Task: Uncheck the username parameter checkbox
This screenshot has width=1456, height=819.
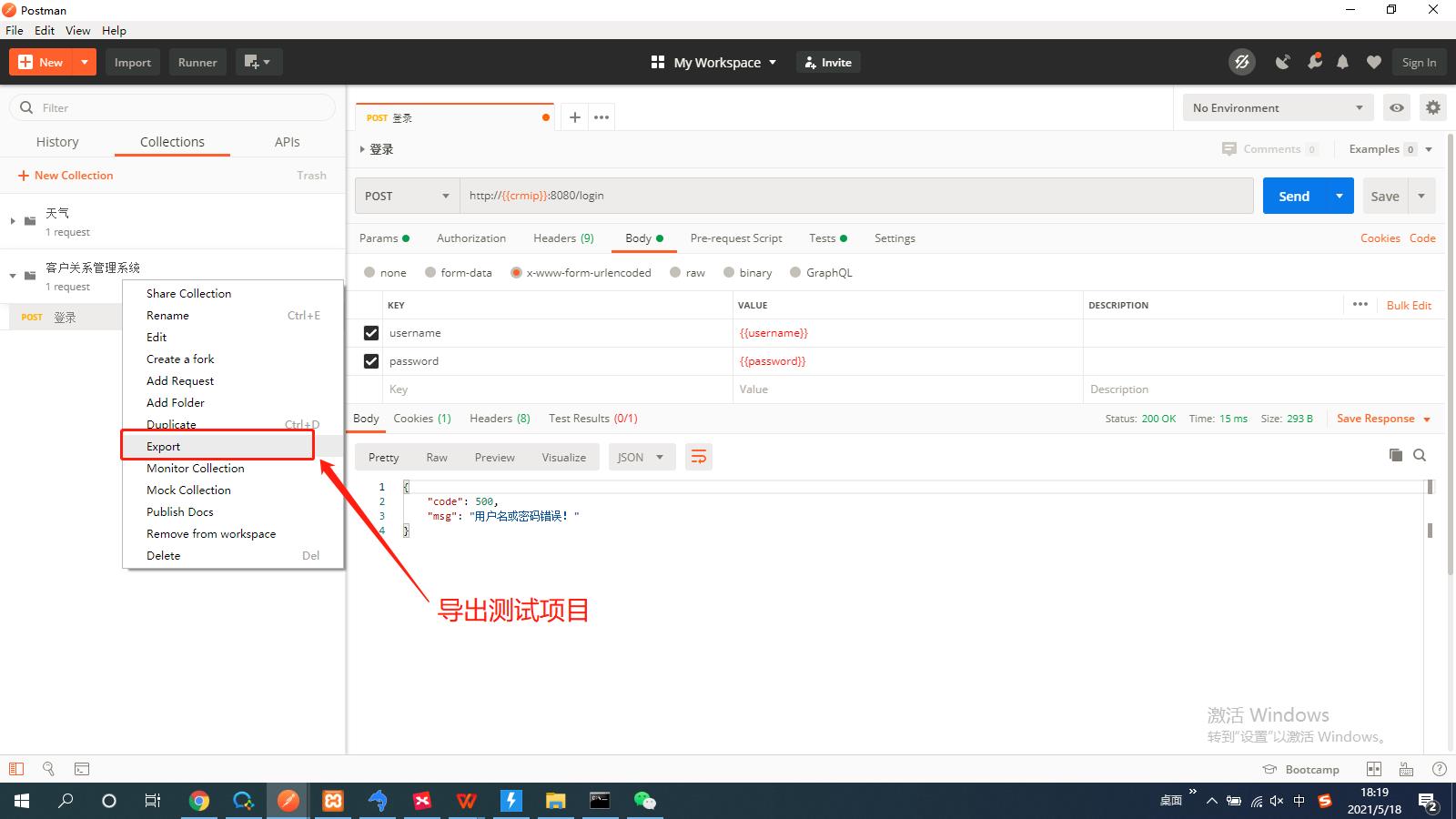Action: coord(371,333)
